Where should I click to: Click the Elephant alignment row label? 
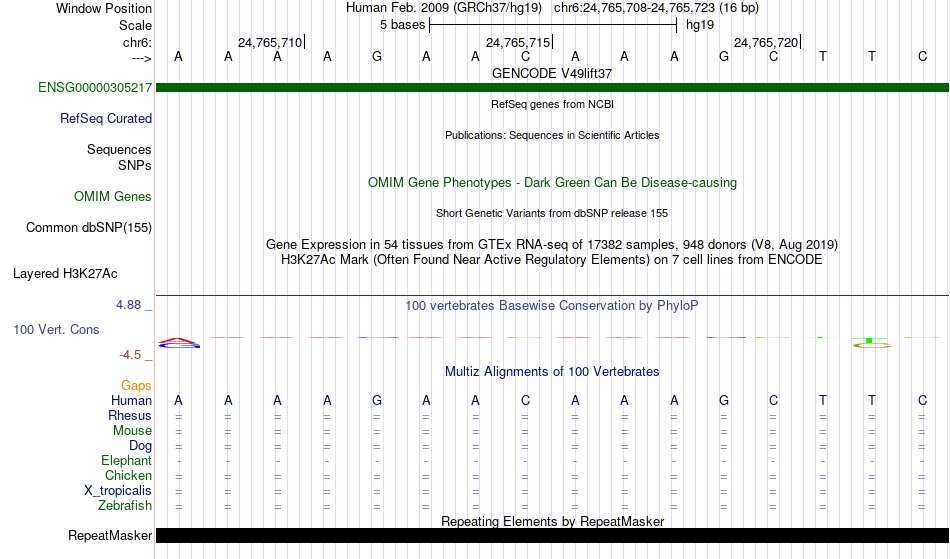(x=126, y=460)
